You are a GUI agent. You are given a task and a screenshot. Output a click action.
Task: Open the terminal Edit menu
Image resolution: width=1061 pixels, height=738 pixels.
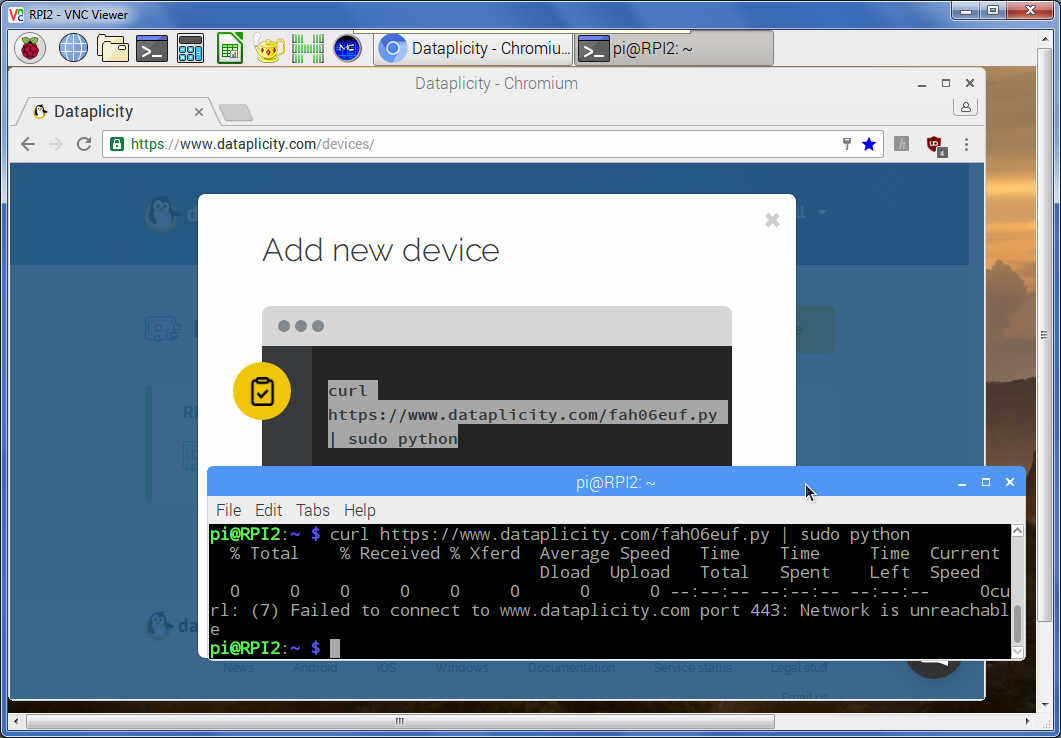268,510
